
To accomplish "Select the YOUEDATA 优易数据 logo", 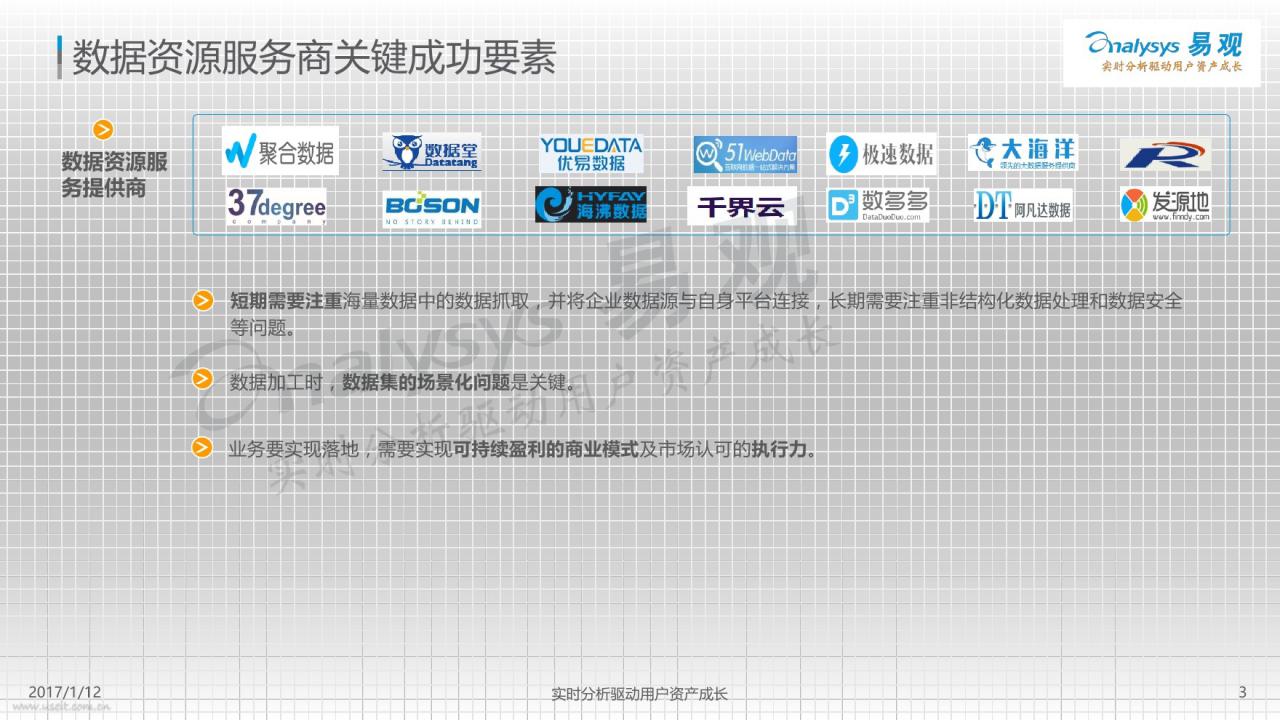I will pos(590,154).
